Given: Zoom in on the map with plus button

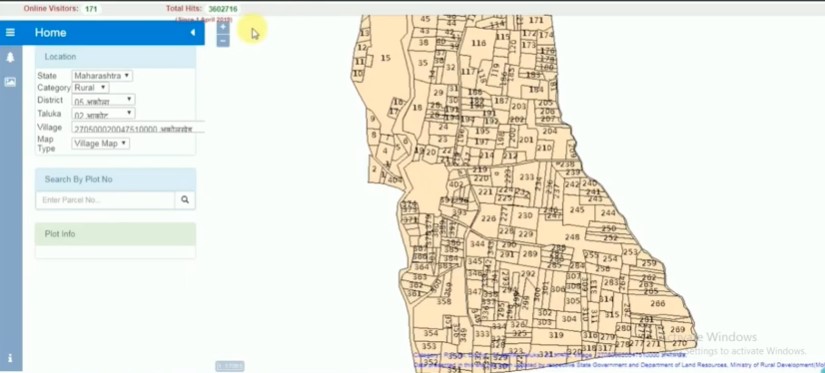Looking at the screenshot, I should 223,27.
